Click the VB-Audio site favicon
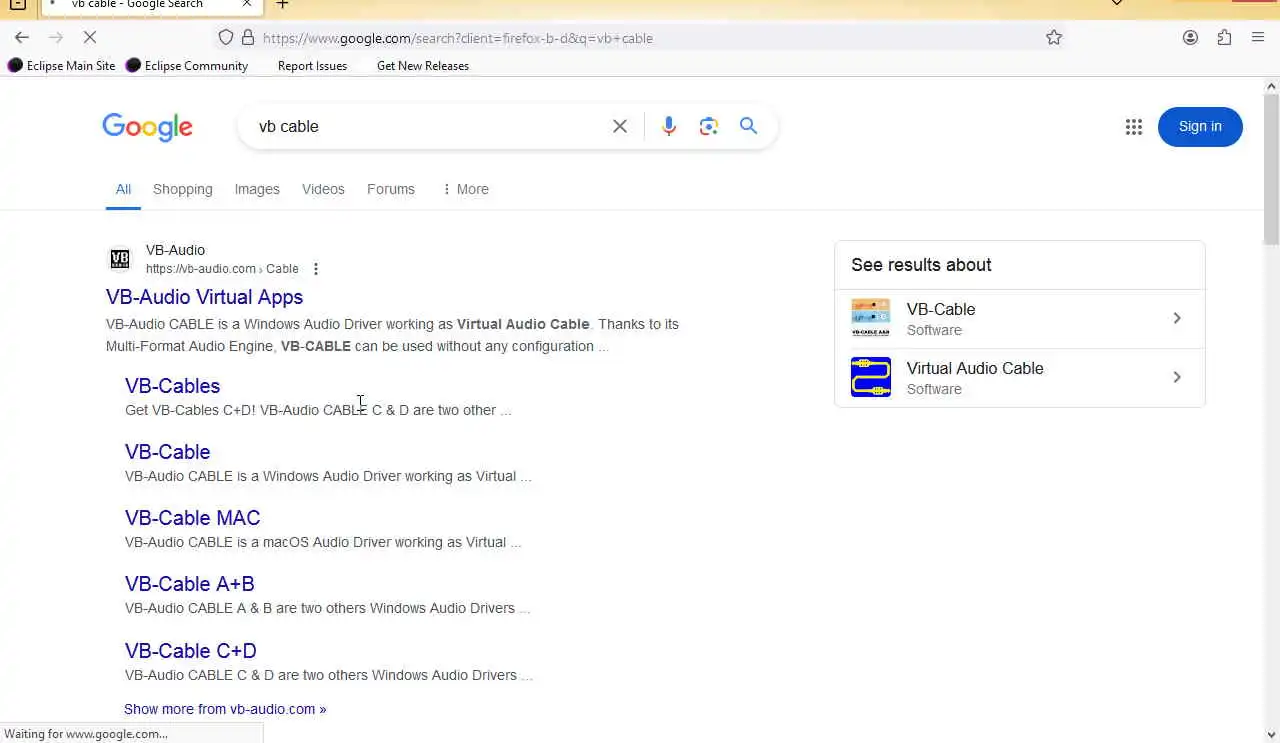 click(x=120, y=259)
